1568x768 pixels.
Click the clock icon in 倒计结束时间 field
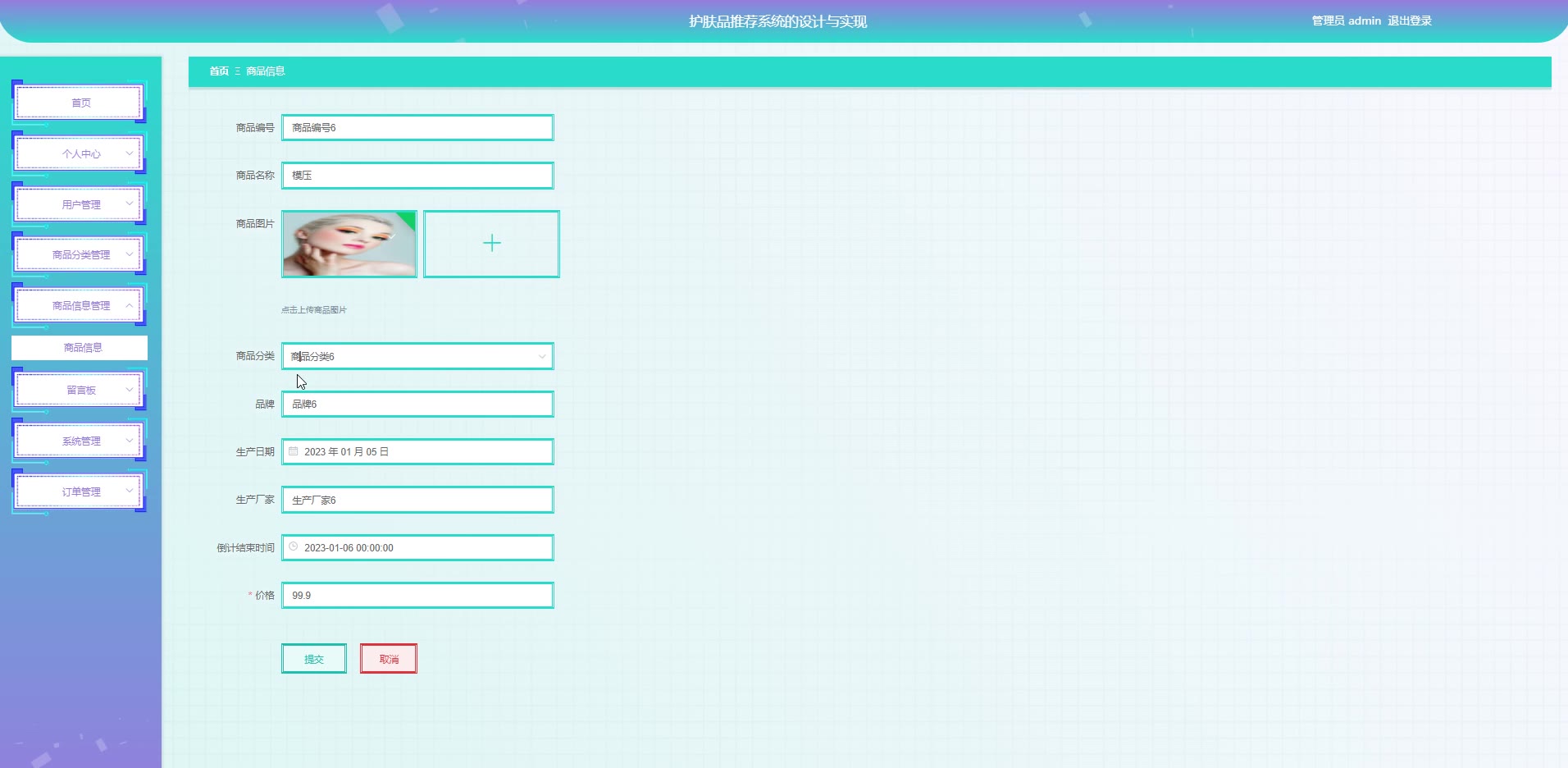[294, 546]
